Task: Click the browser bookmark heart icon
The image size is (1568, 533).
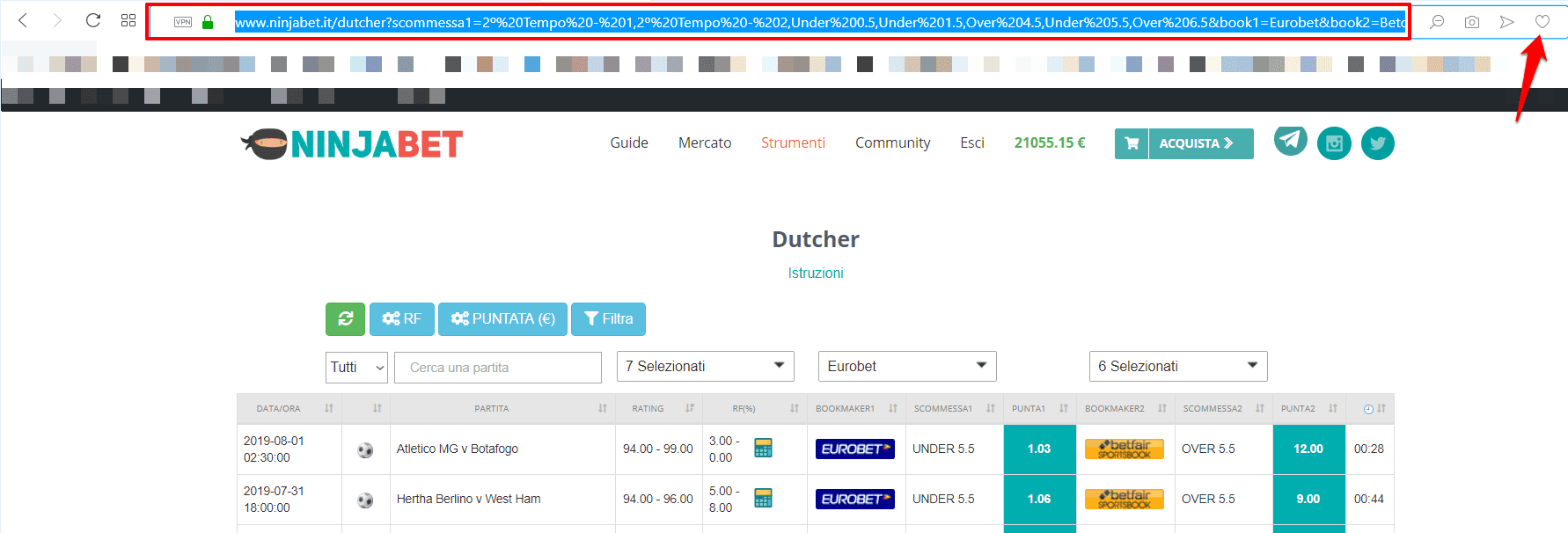Action: [x=1542, y=22]
